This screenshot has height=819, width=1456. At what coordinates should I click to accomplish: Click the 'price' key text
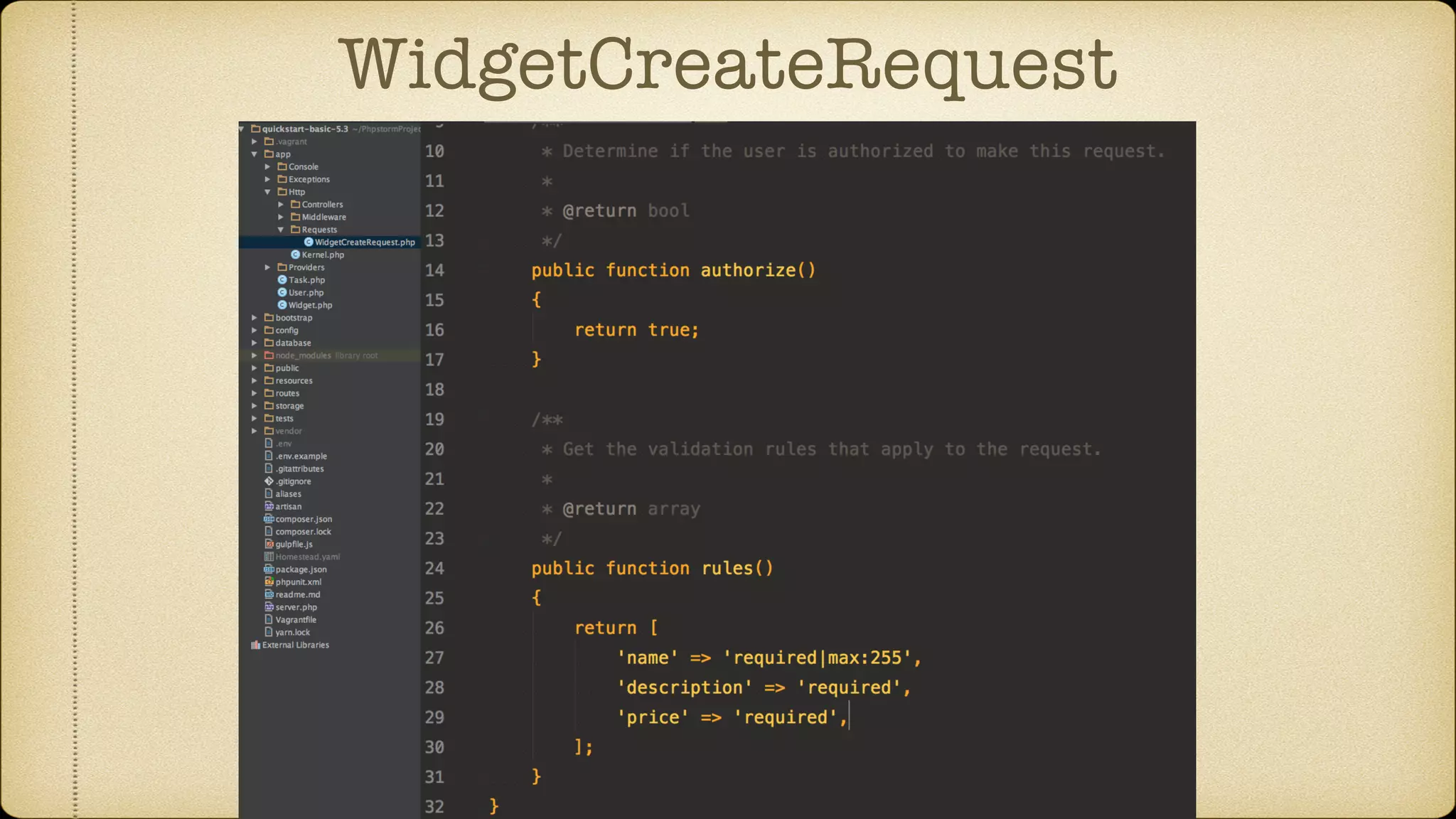coord(652,717)
